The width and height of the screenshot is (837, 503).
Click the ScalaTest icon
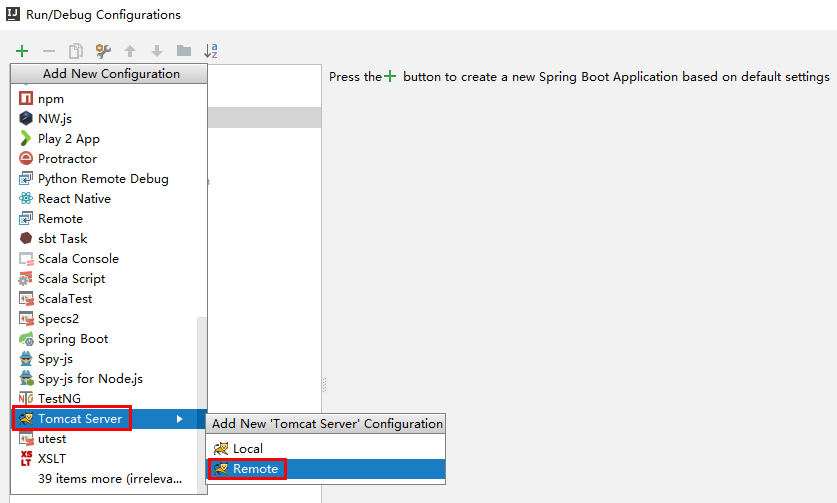tap(26, 298)
